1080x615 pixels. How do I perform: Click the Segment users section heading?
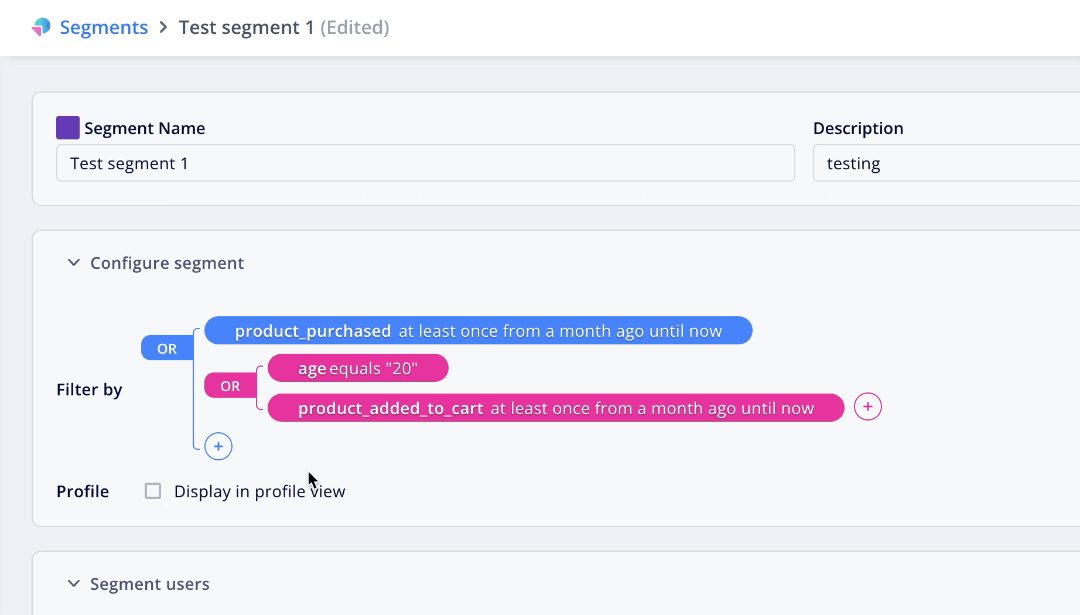point(150,584)
